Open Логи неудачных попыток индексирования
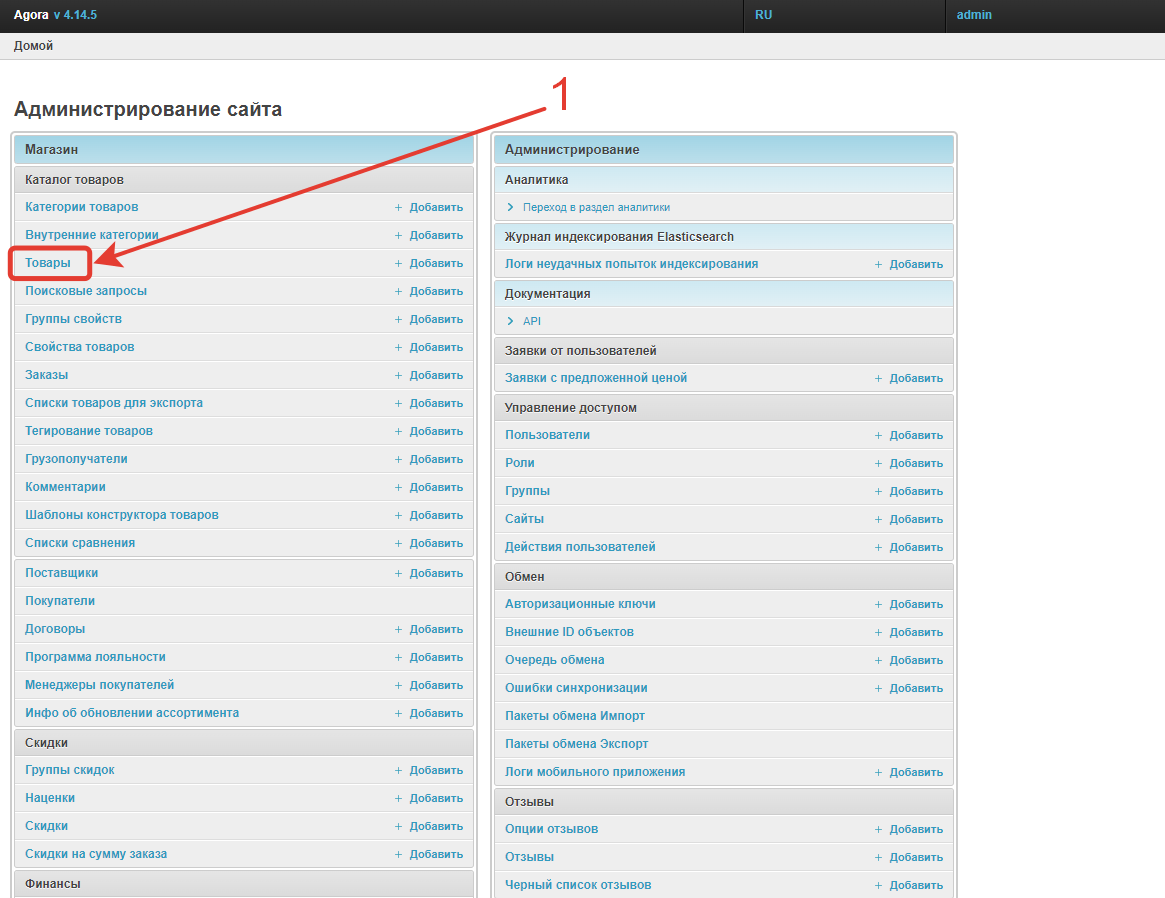Viewport: 1165px width, 898px height. pos(631,264)
